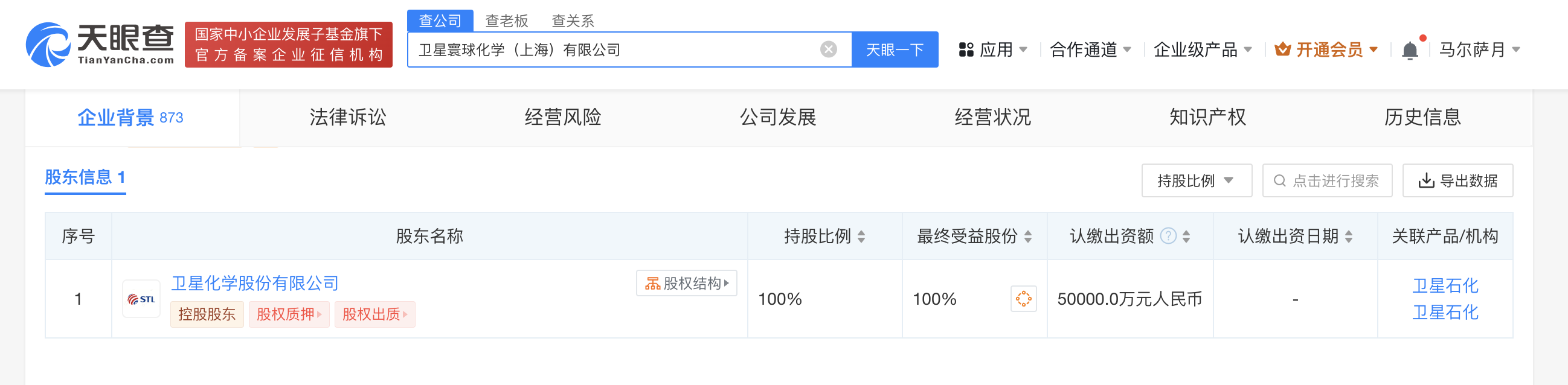Click the red 官方备案企业征信机构 banner
The image size is (1568, 385).
(x=289, y=45)
